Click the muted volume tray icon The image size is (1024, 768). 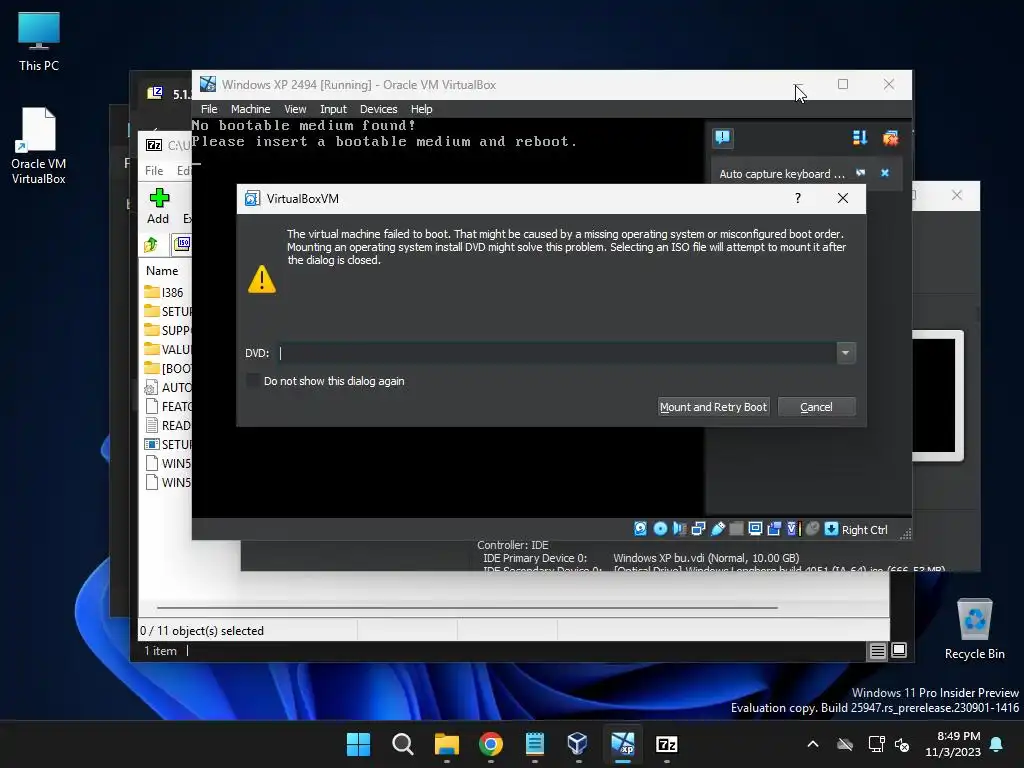903,744
